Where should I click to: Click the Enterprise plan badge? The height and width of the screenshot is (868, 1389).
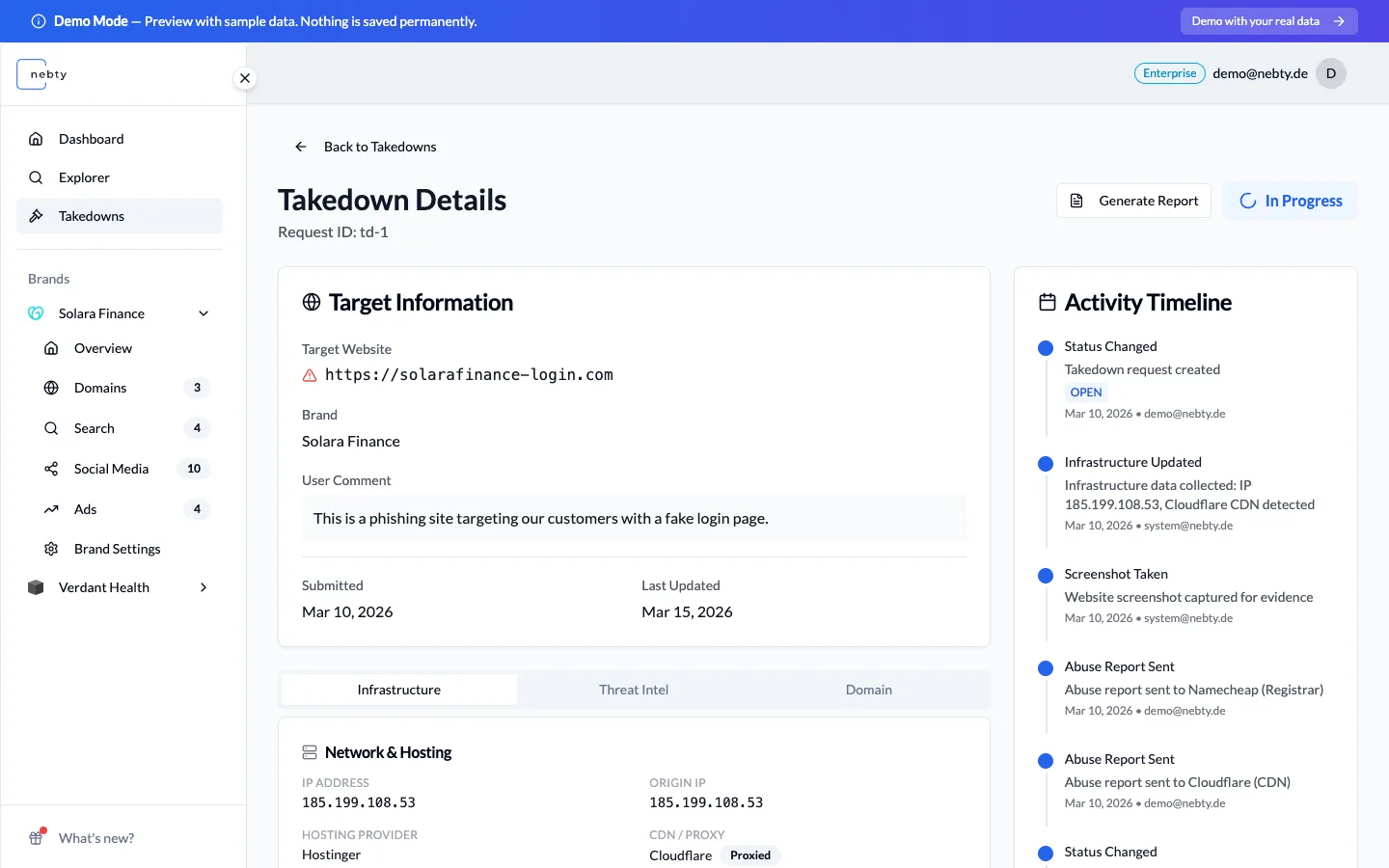click(1169, 73)
